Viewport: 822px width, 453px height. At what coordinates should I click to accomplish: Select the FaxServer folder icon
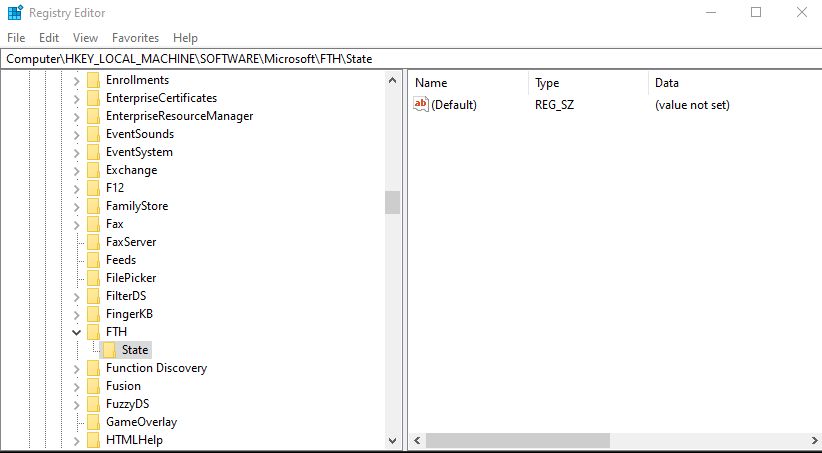[93, 242]
